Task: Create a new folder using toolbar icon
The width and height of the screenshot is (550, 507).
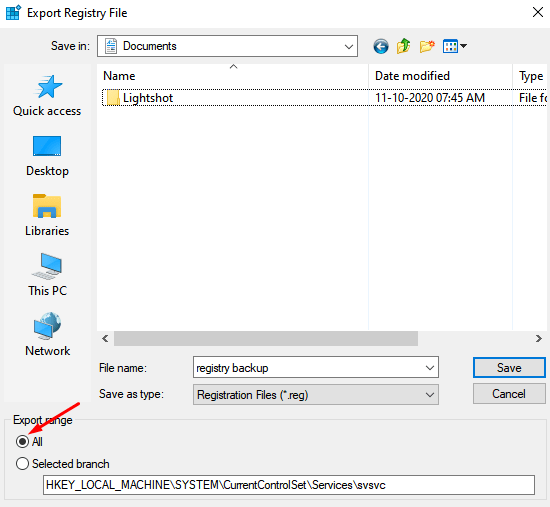Action: [x=427, y=46]
